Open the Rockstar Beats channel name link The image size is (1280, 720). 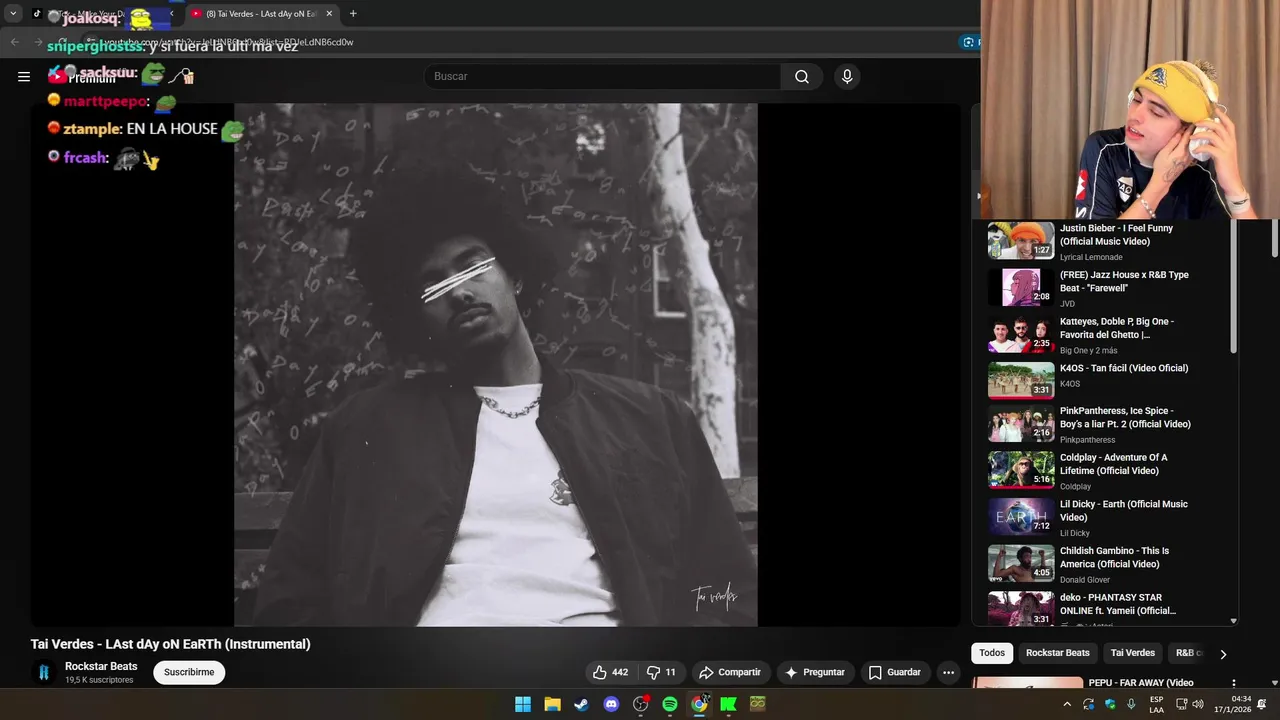pos(101,666)
